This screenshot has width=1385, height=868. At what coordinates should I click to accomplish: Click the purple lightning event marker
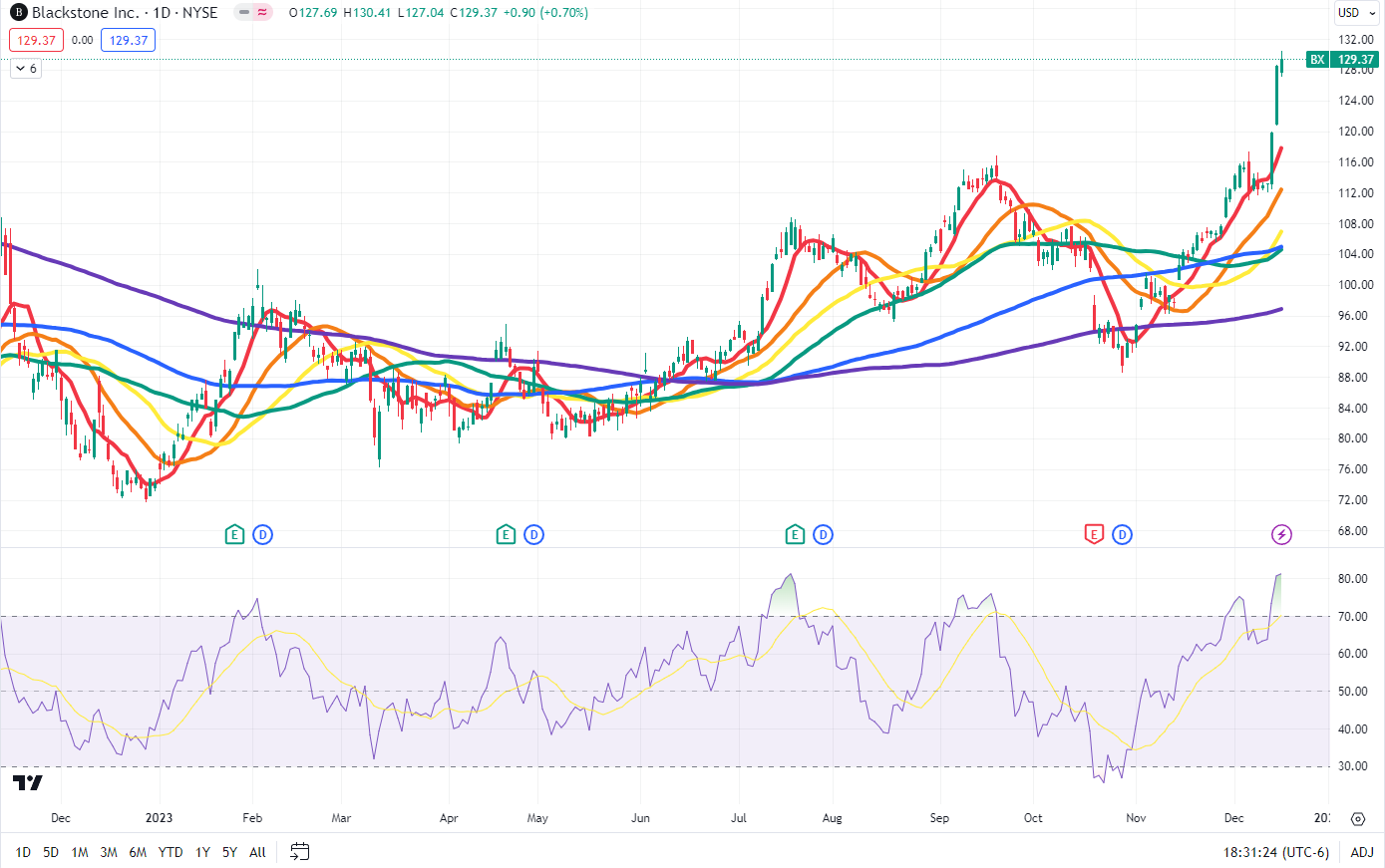tap(1281, 535)
